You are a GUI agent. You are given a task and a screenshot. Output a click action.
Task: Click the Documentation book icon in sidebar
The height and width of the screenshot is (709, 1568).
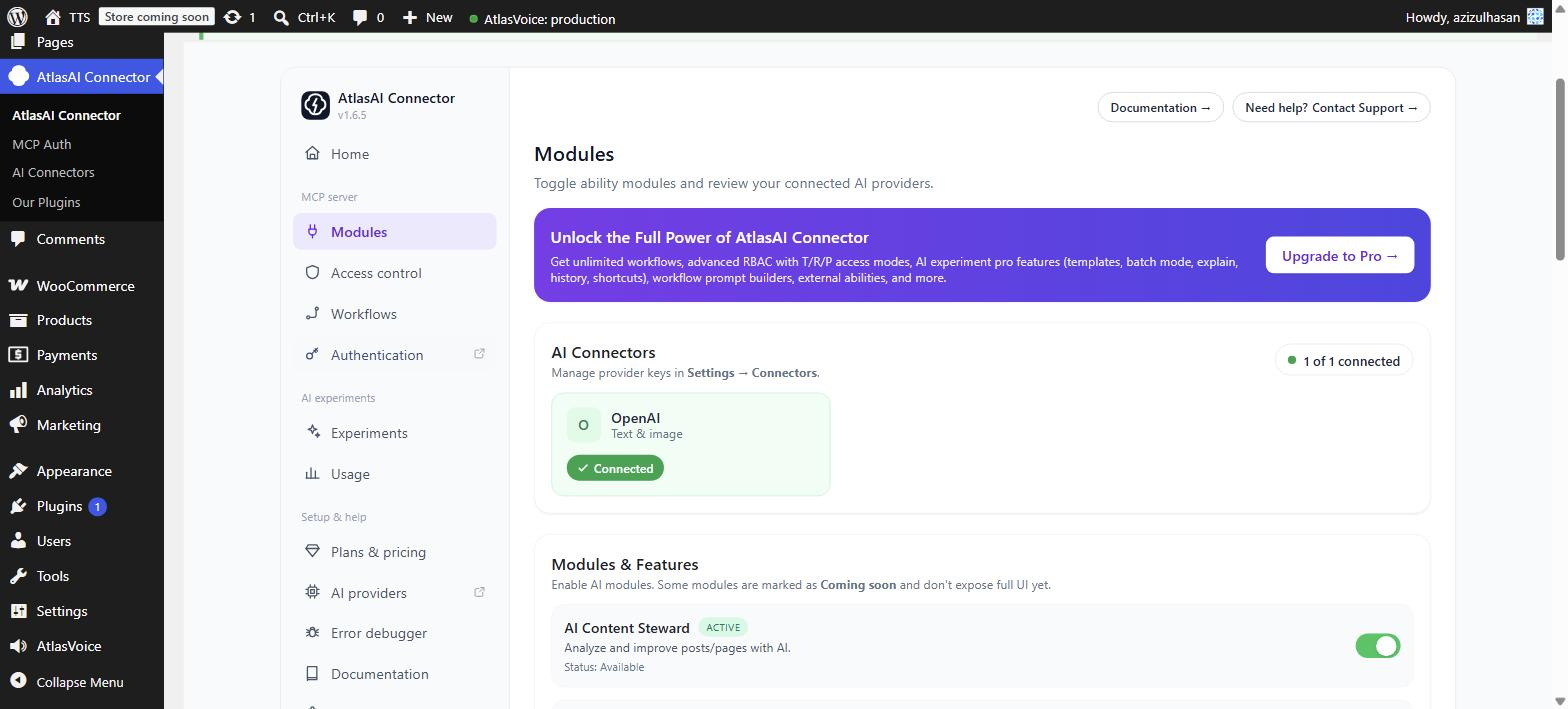click(312, 673)
